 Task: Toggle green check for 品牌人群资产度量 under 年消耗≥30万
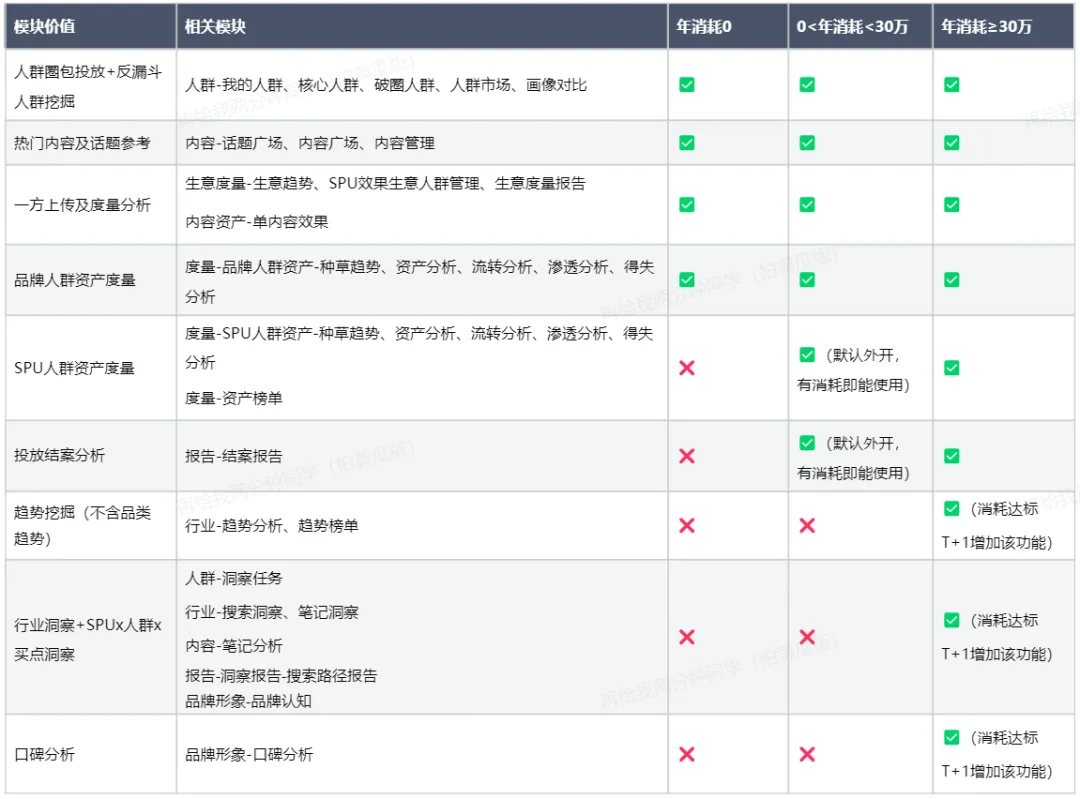pos(951,280)
